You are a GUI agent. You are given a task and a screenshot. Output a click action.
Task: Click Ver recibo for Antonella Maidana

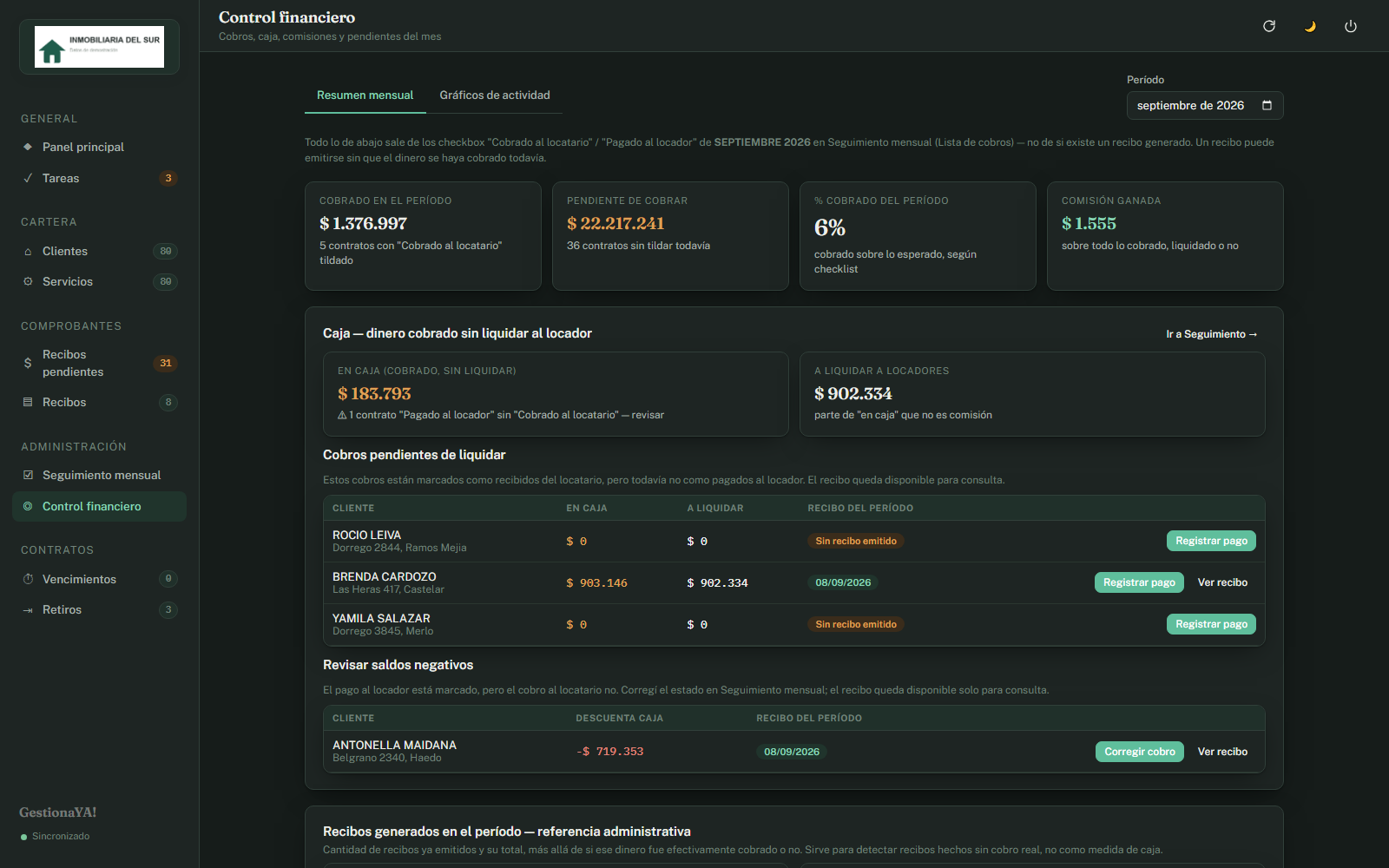1222,752
